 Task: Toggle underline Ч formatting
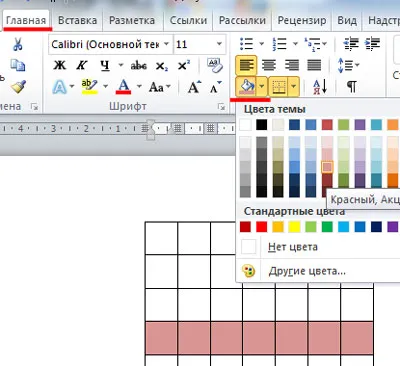click(105, 66)
